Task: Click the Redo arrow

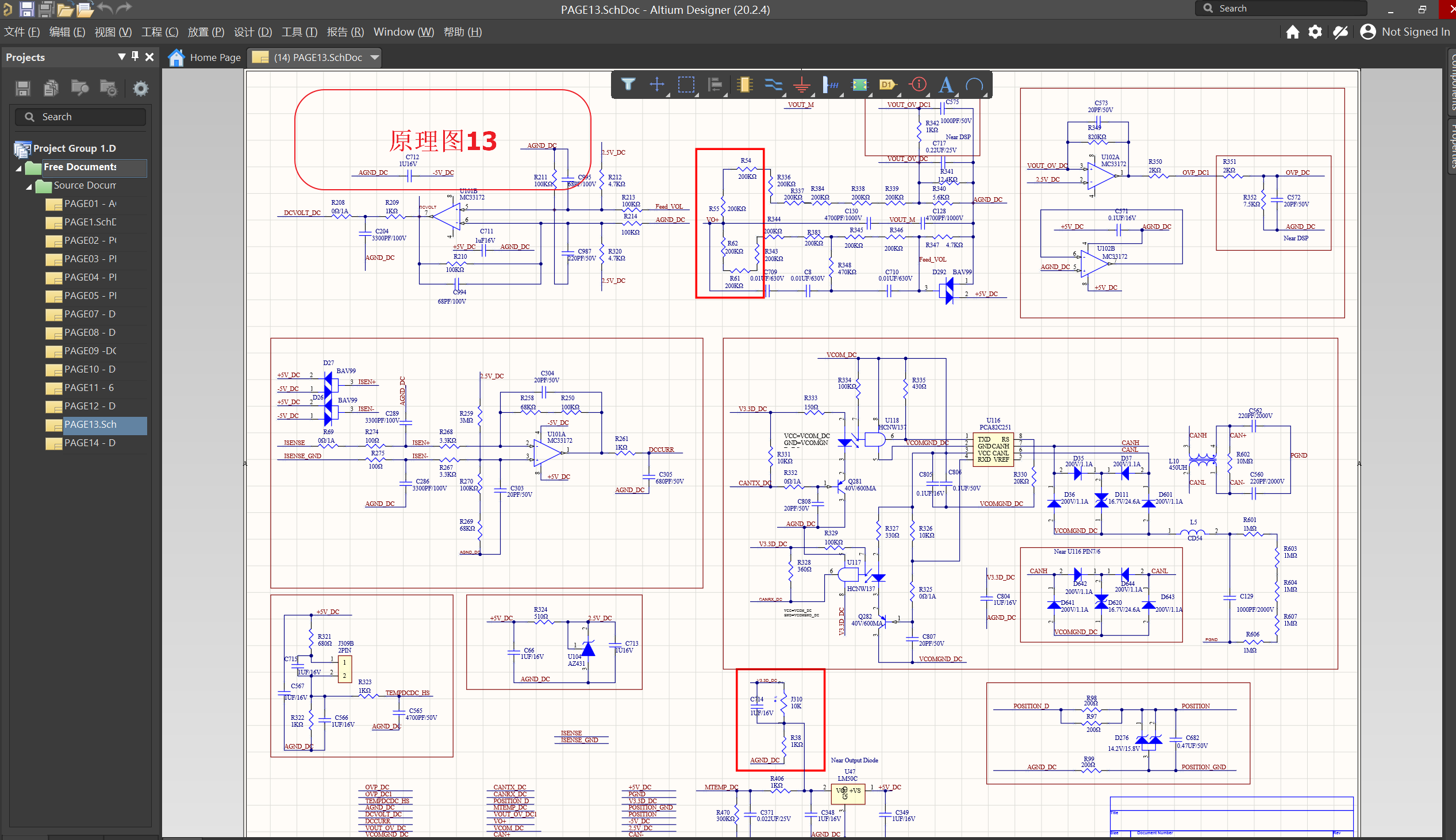Action: (x=124, y=8)
